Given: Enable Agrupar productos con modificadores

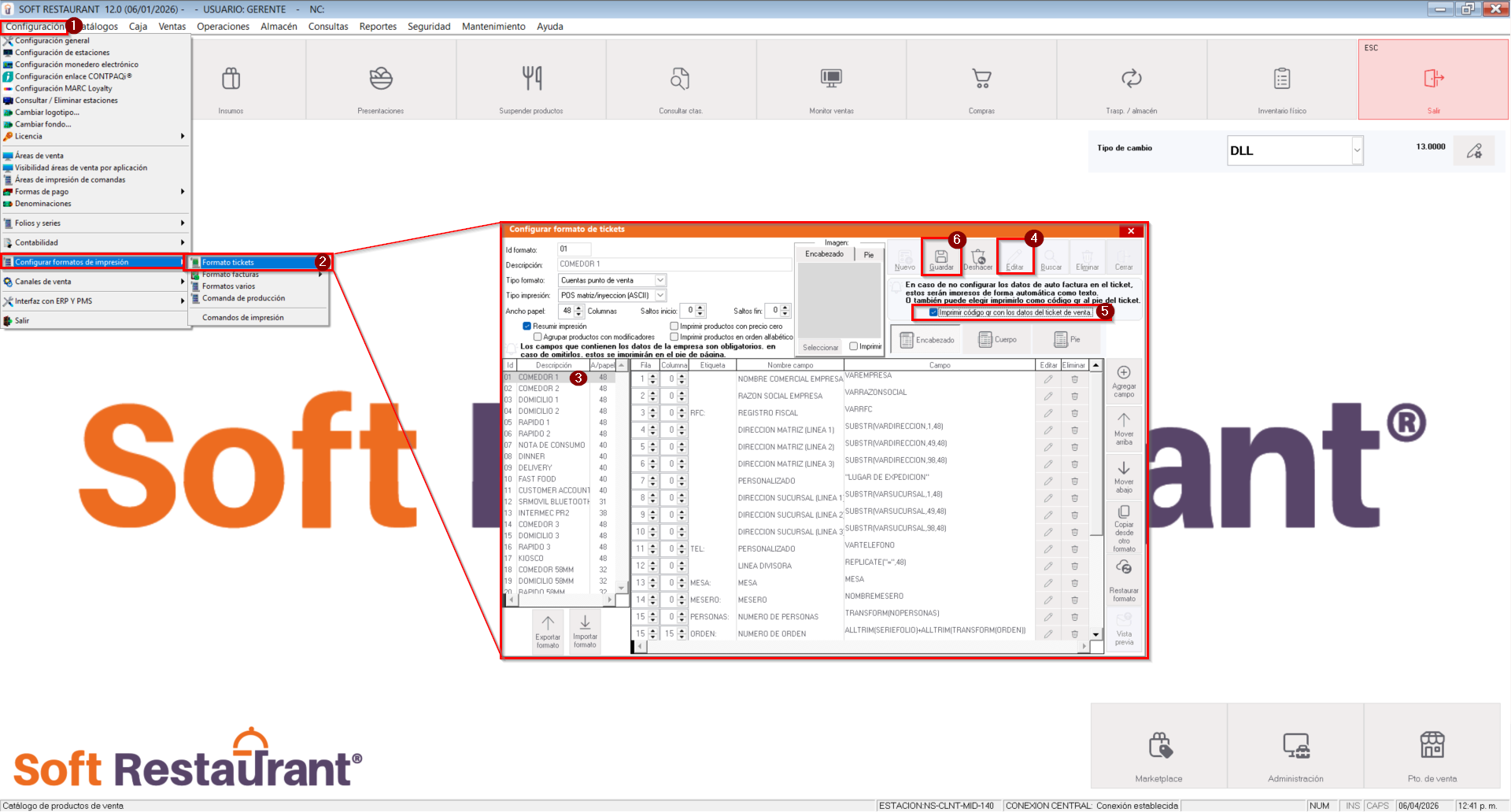Looking at the screenshot, I should 538,337.
